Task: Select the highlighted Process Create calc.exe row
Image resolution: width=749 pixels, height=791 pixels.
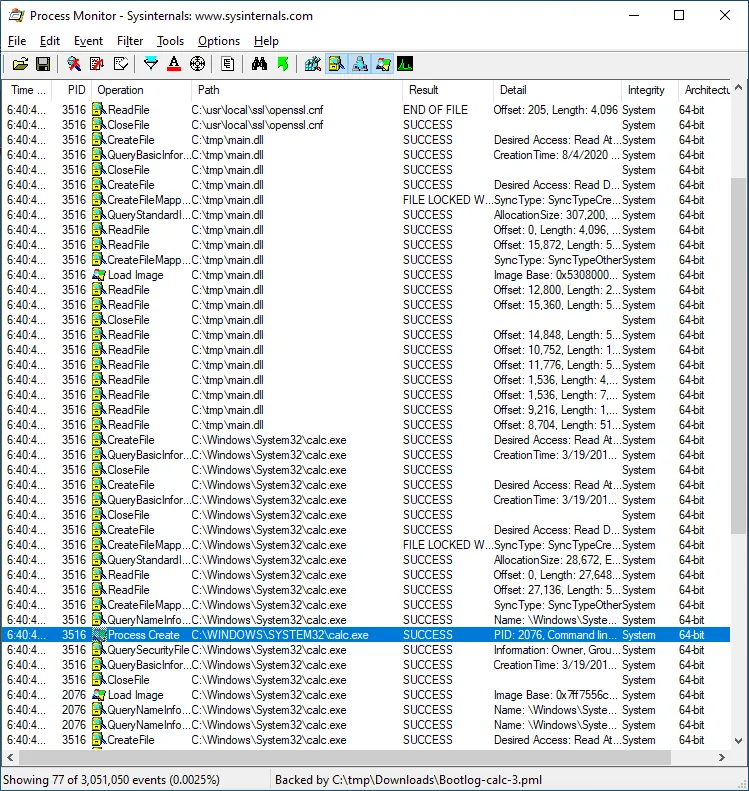Action: (366, 635)
